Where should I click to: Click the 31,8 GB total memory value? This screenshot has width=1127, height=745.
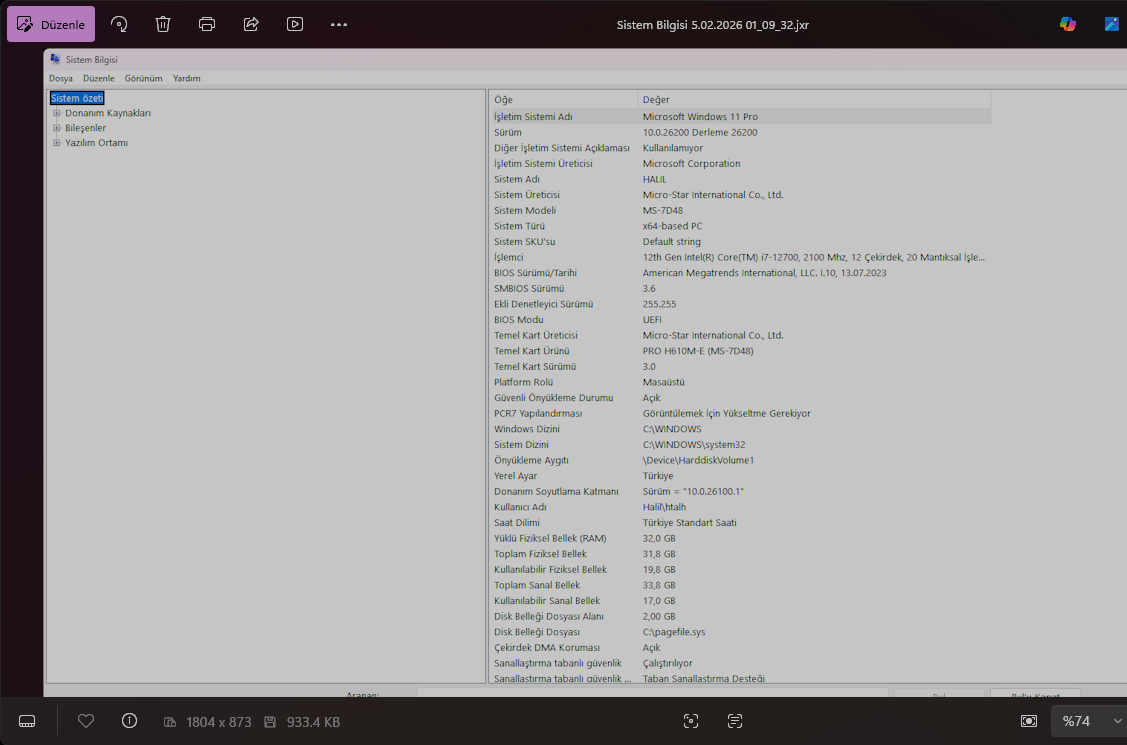point(659,554)
